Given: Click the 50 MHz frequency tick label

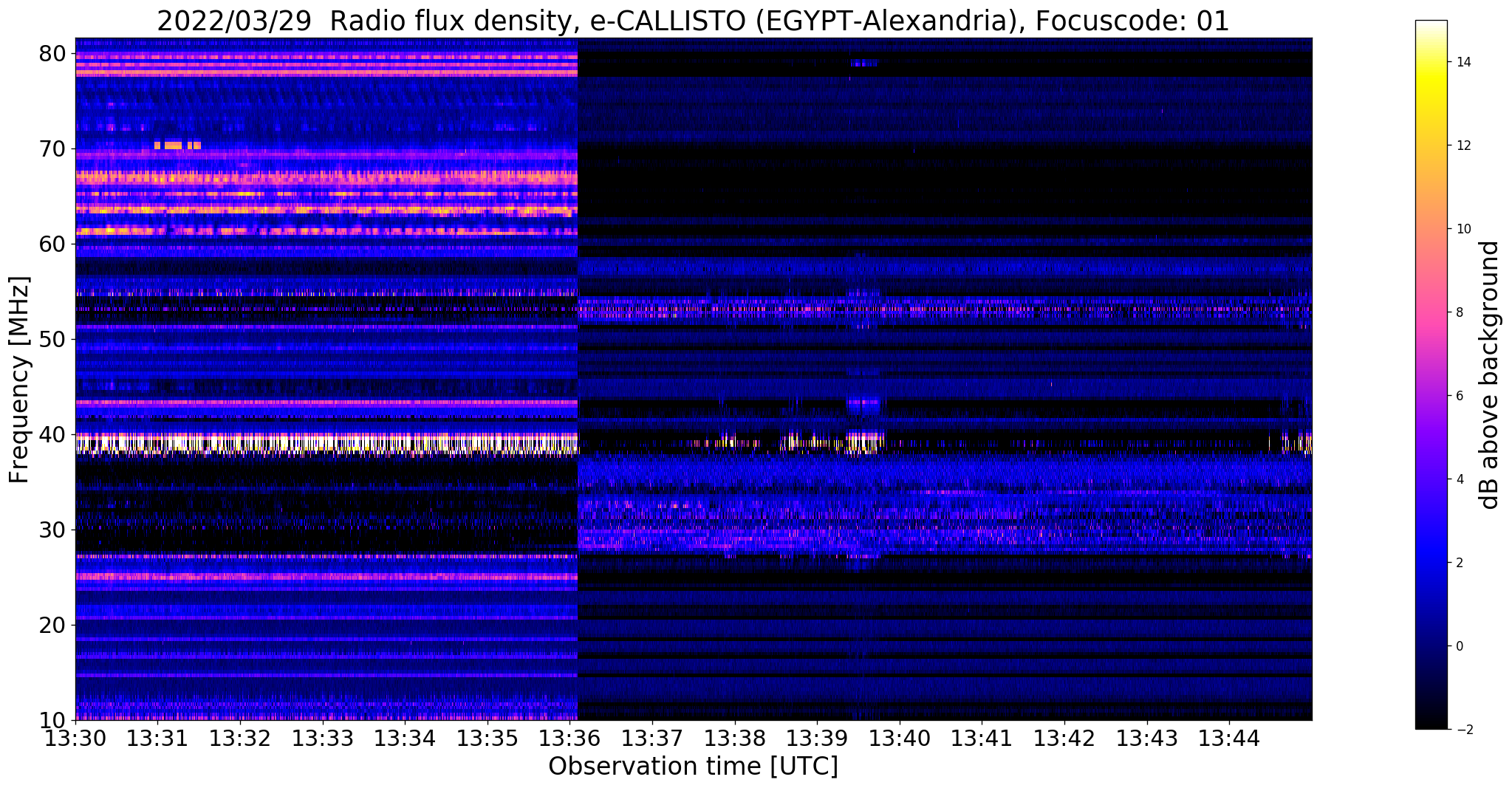Looking at the screenshot, I should tap(52, 339).
